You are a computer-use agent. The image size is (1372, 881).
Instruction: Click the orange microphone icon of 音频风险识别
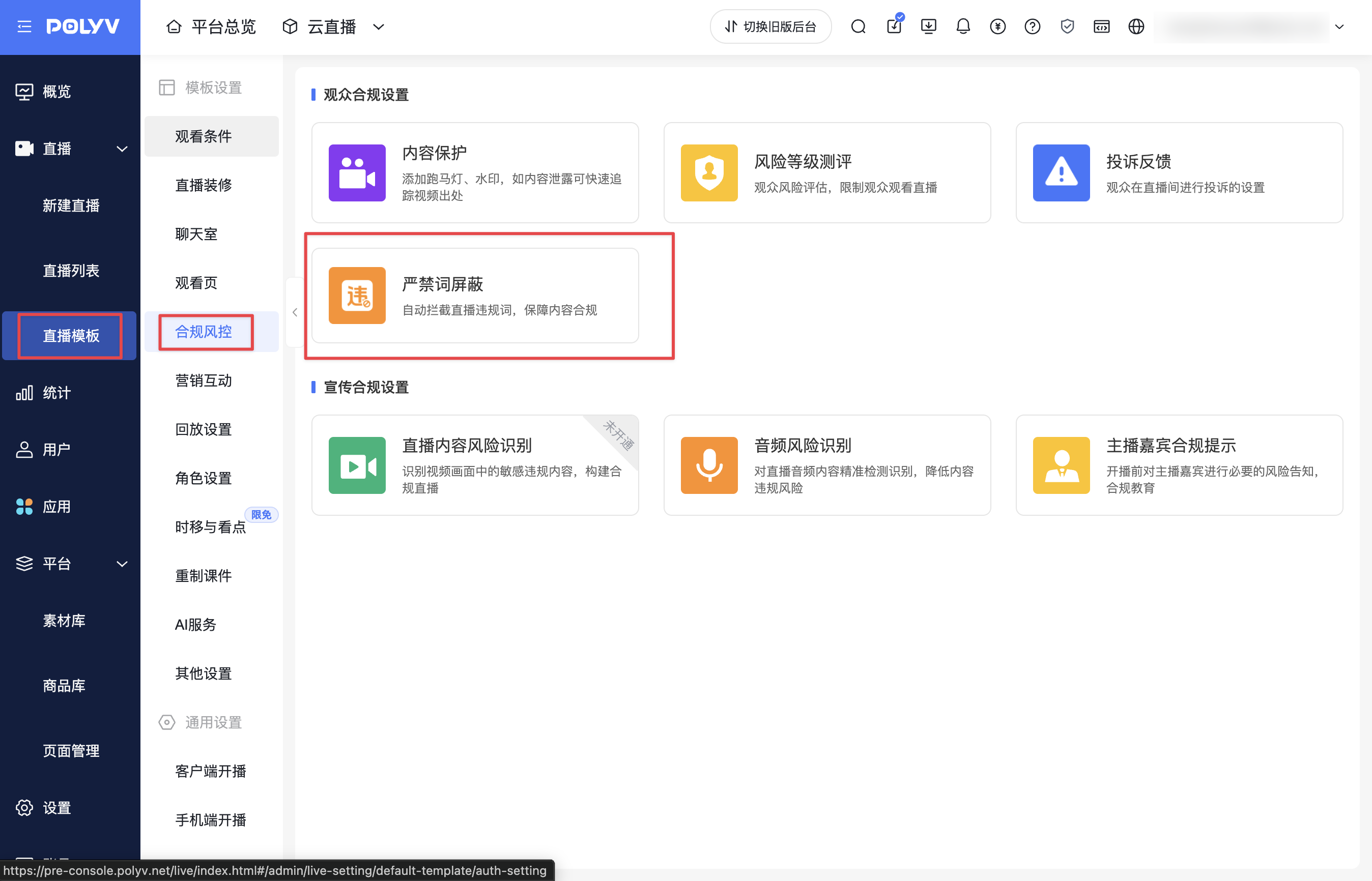[x=709, y=465]
